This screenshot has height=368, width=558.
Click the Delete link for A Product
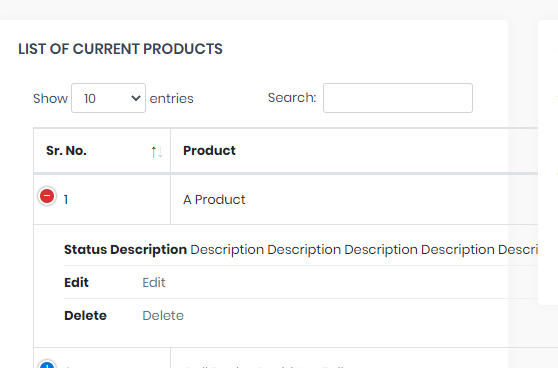163,316
